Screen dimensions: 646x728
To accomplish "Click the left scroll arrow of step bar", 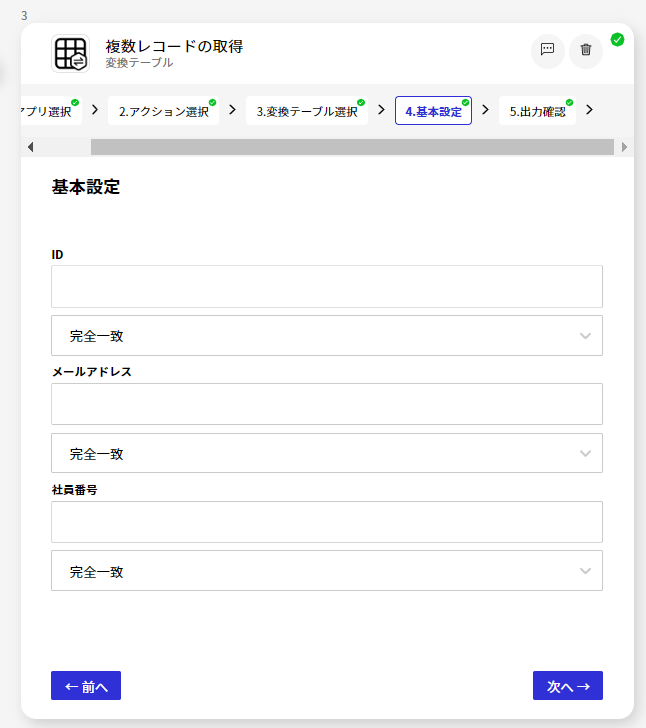I will [x=31, y=147].
